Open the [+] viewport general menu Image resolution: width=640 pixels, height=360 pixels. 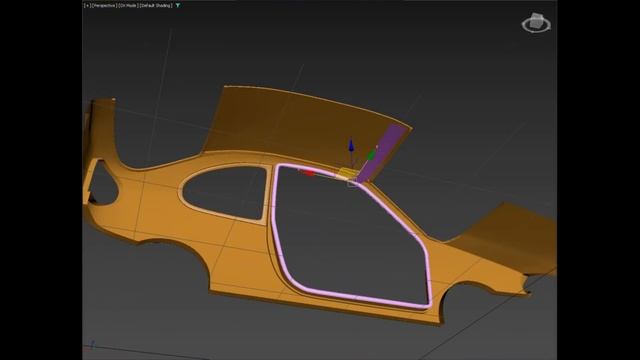[87, 6]
